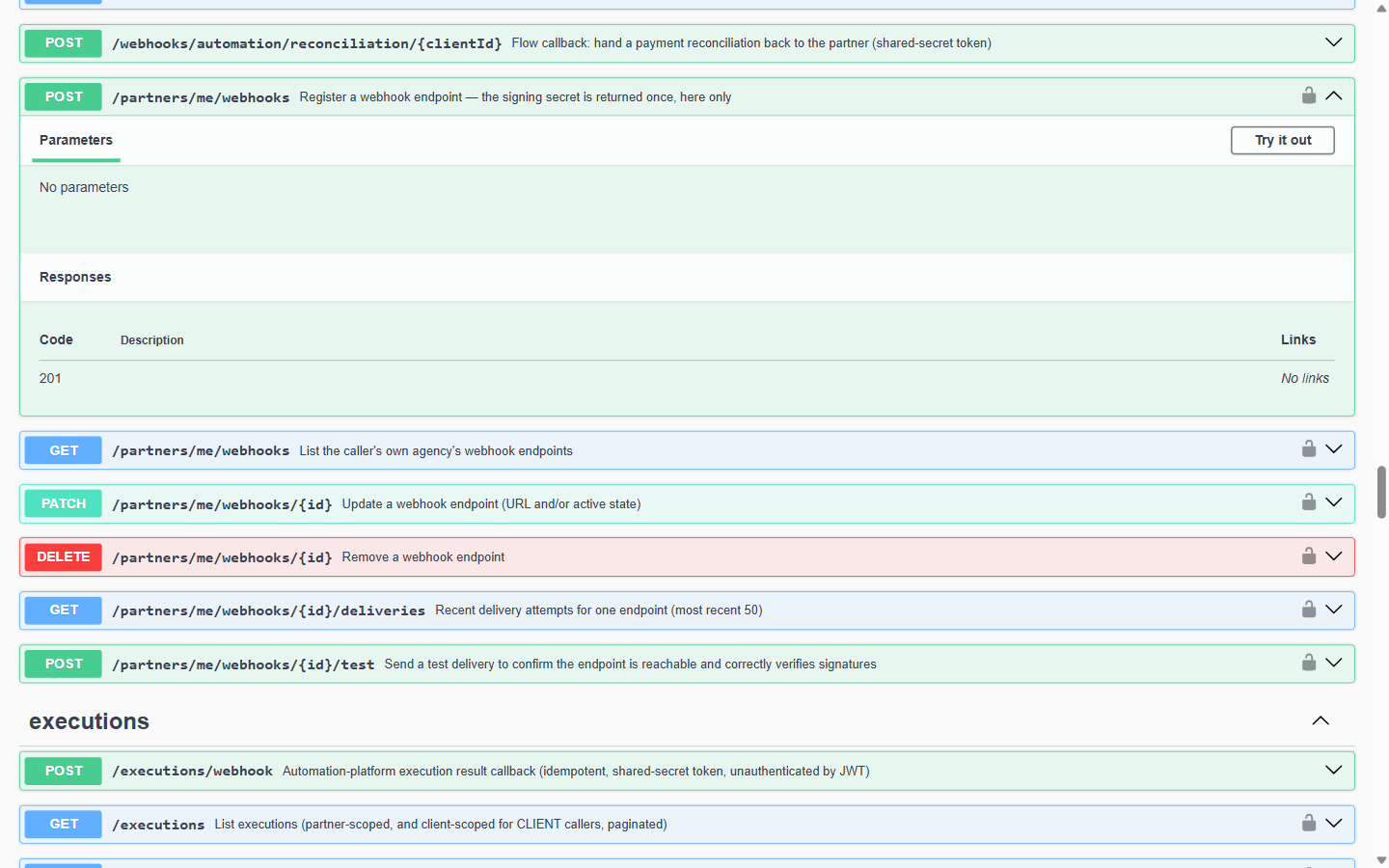Open the DELETE /partners/me/webhooks/{id} path link
Viewport: 1389px width, 868px height.
click(x=222, y=557)
